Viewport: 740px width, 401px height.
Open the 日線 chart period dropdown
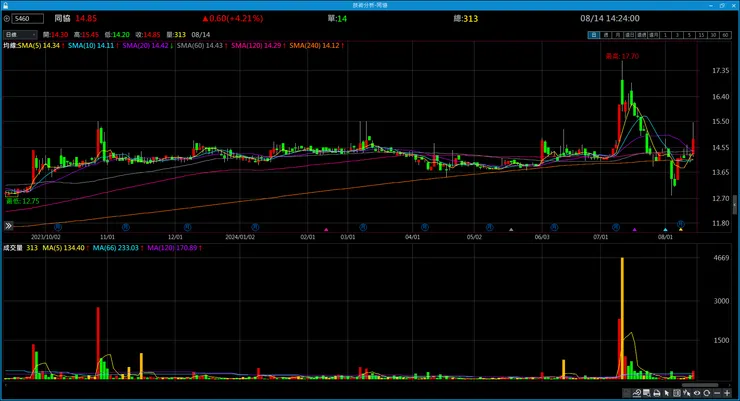click(x=20, y=35)
